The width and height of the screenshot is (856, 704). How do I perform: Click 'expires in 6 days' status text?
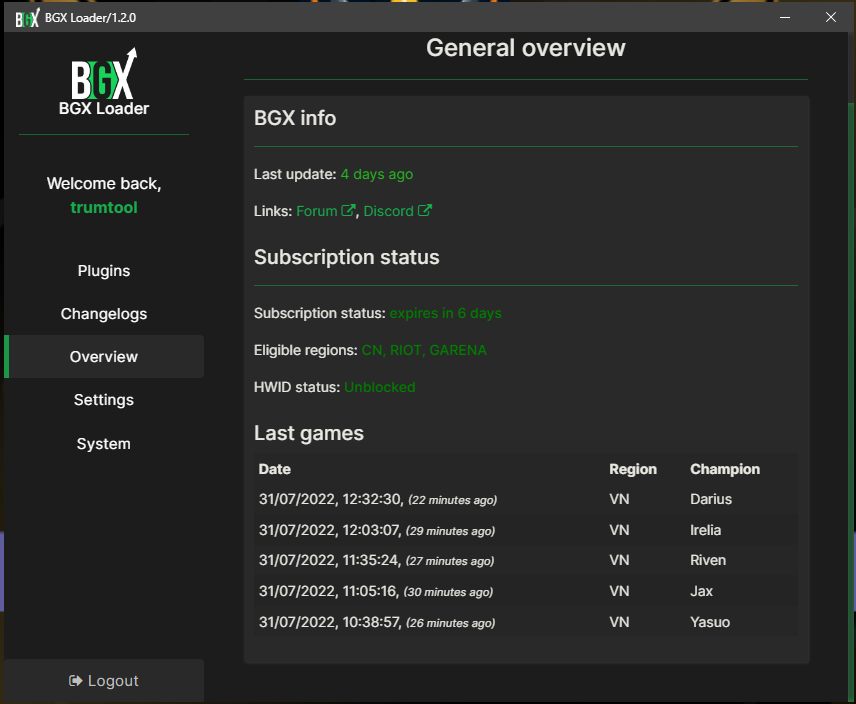(445, 313)
